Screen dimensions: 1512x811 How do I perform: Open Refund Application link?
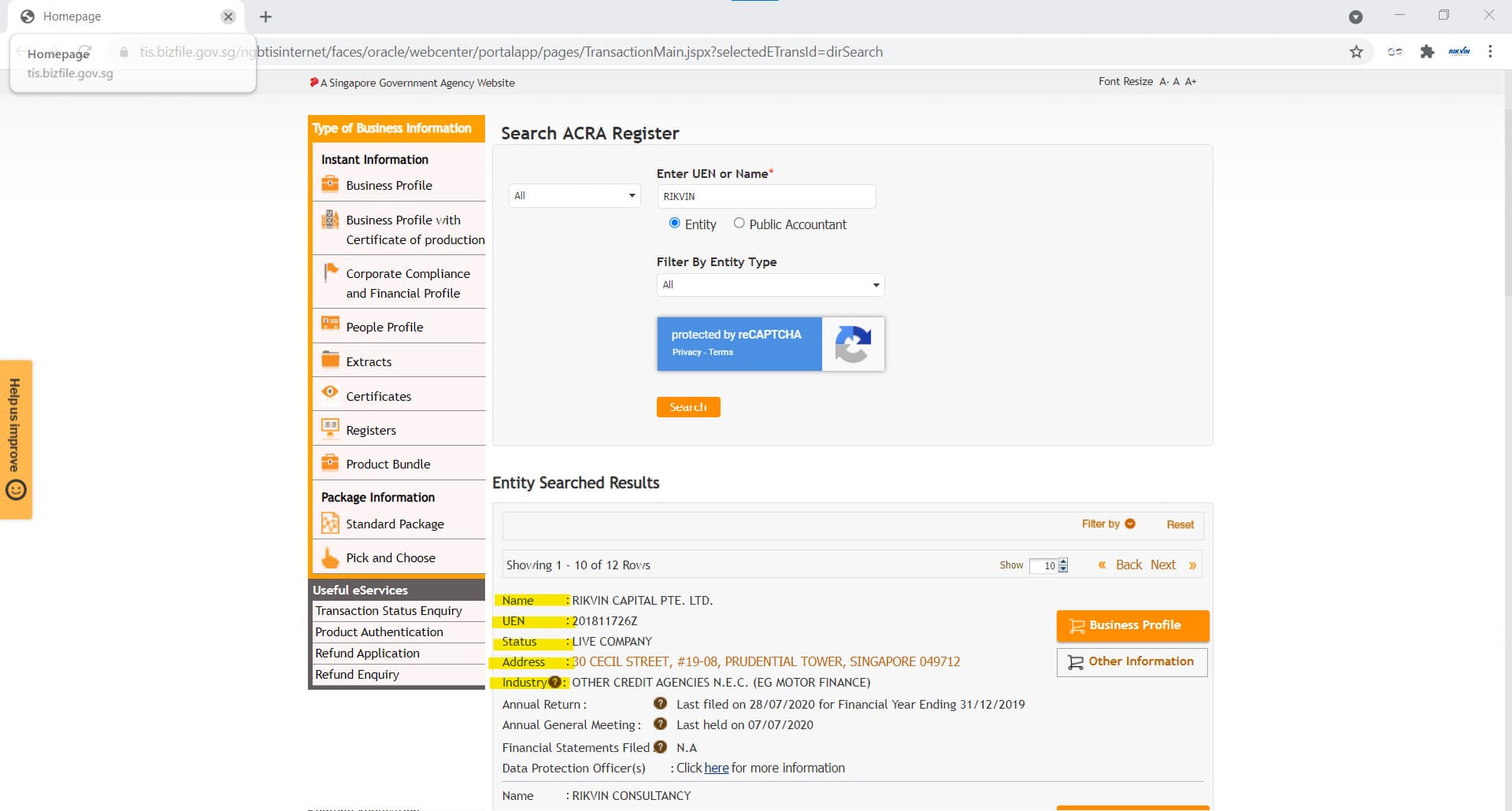[x=367, y=653]
